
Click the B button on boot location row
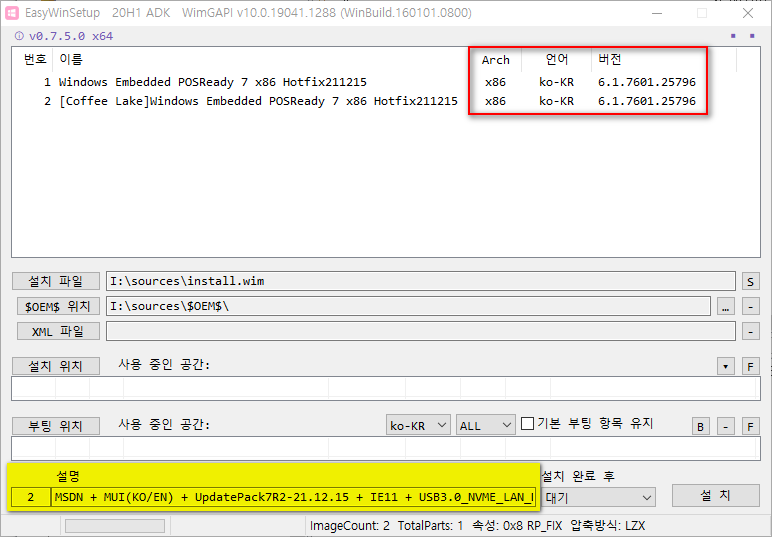[700, 426]
